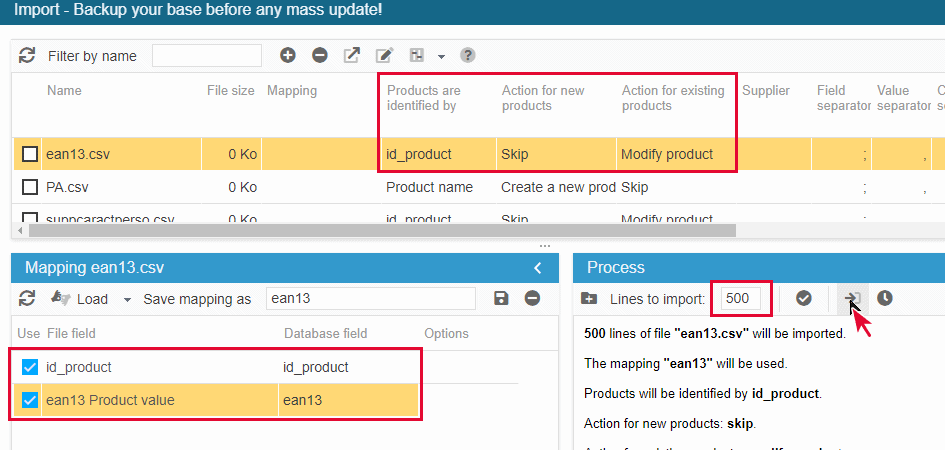
Task: Click the check mark icon in Process panel
Action: click(x=803, y=298)
